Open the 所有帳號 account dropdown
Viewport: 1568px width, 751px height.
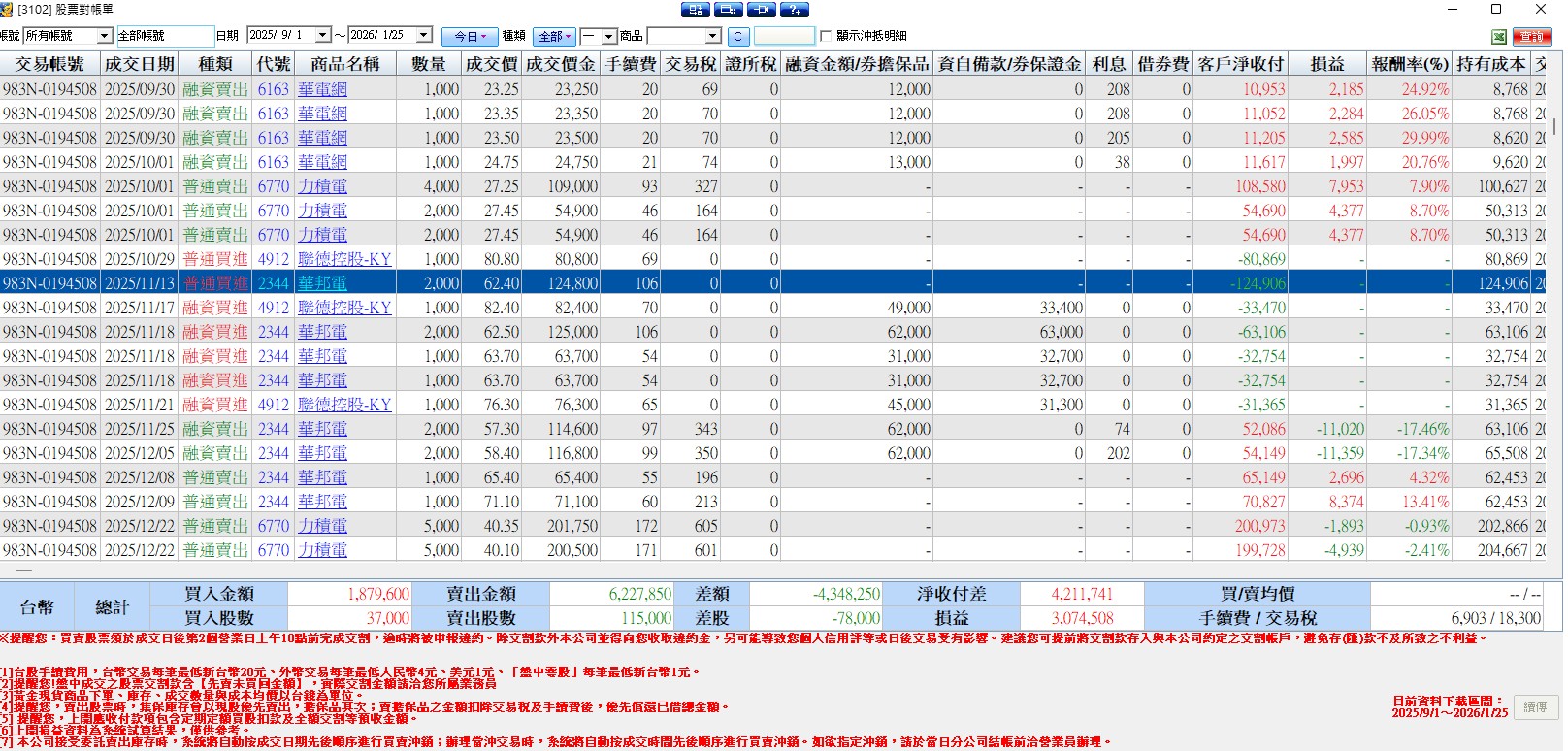pyautogui.click(x=105, y=36)
